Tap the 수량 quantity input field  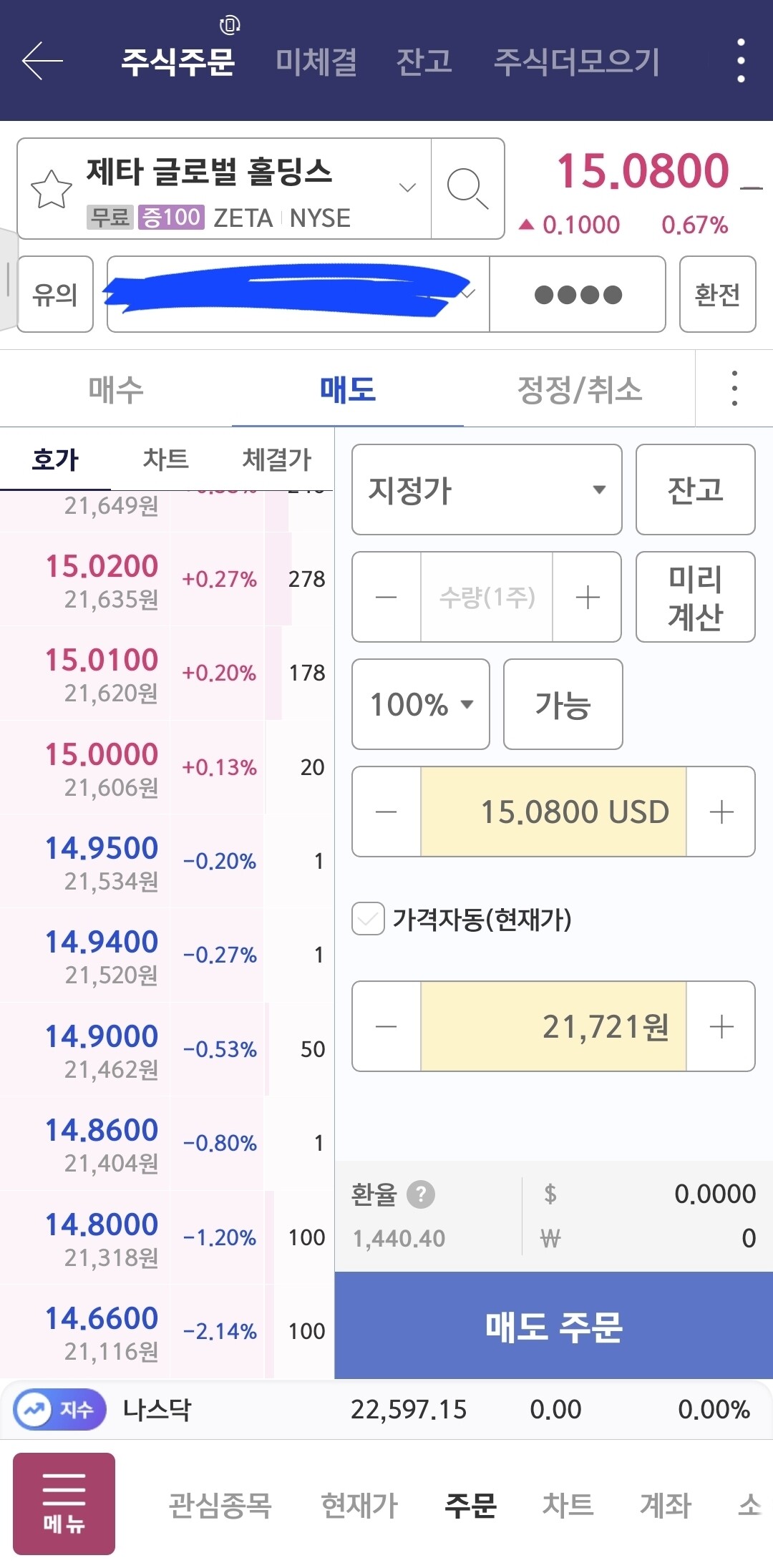487,597
